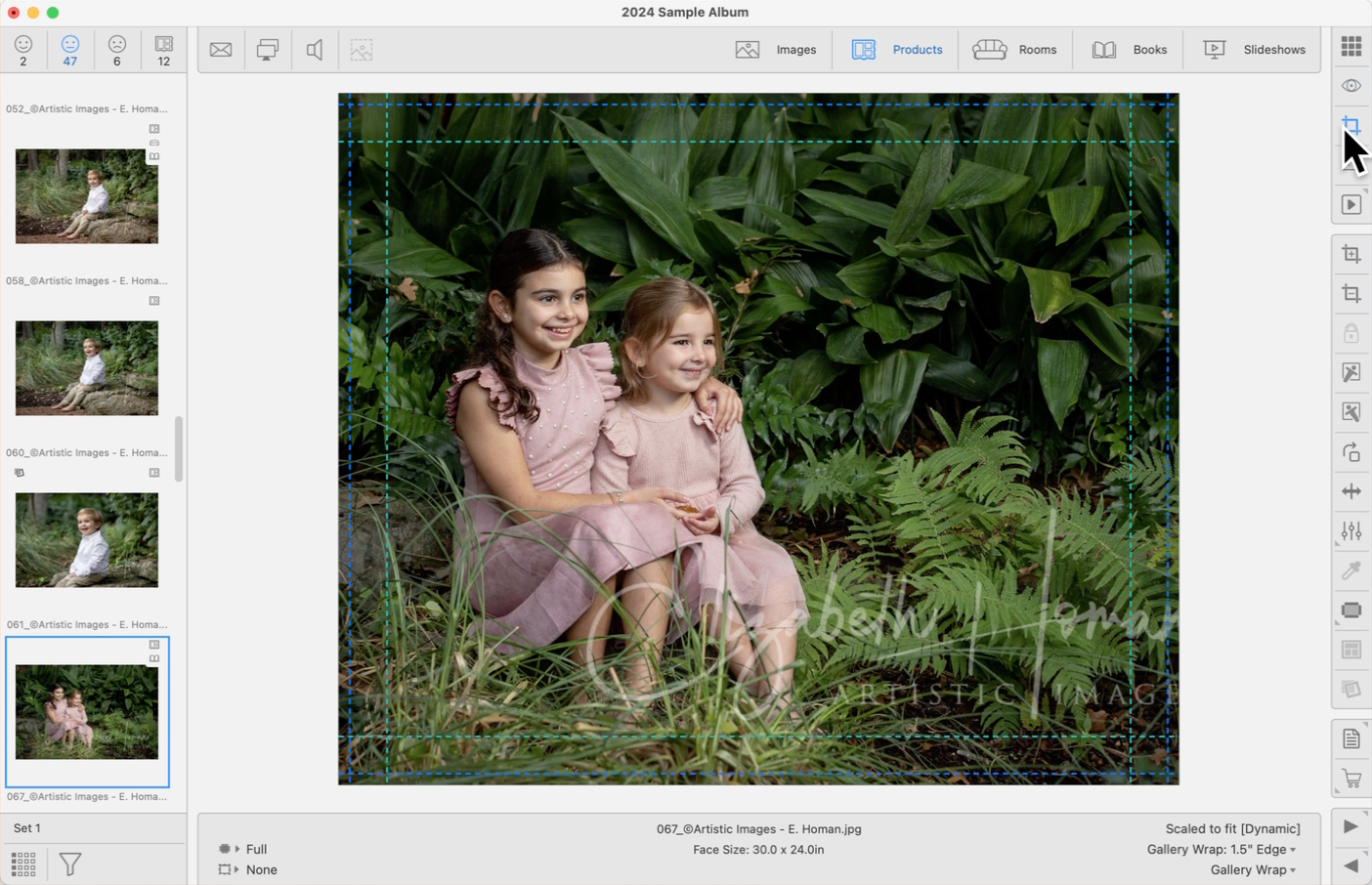Image resolution: width=1372 pixels, height=885 pixels.
Task: Open the email icon in the toolbar
Action: coord(221,50)
